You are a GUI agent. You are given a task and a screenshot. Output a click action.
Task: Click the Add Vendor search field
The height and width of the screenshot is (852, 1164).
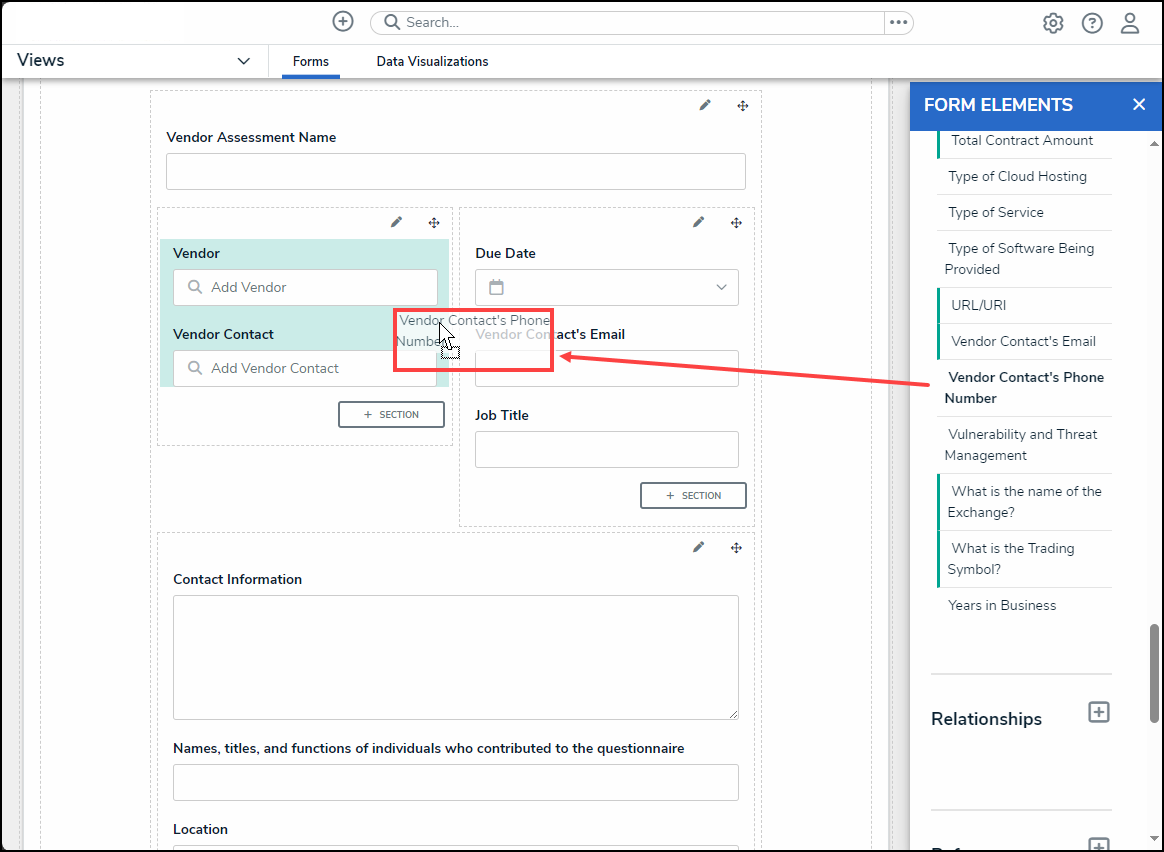305,287
